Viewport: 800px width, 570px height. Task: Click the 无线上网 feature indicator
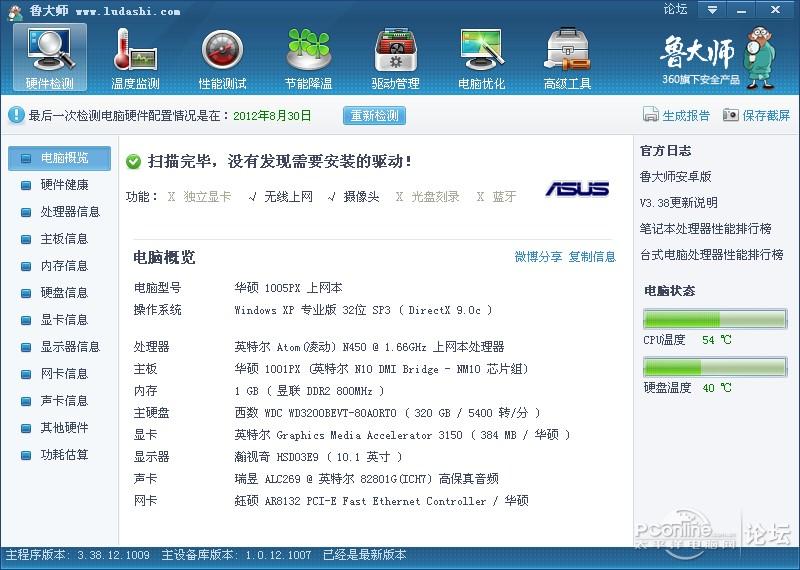pyautogui.click(x=281, y=197)
